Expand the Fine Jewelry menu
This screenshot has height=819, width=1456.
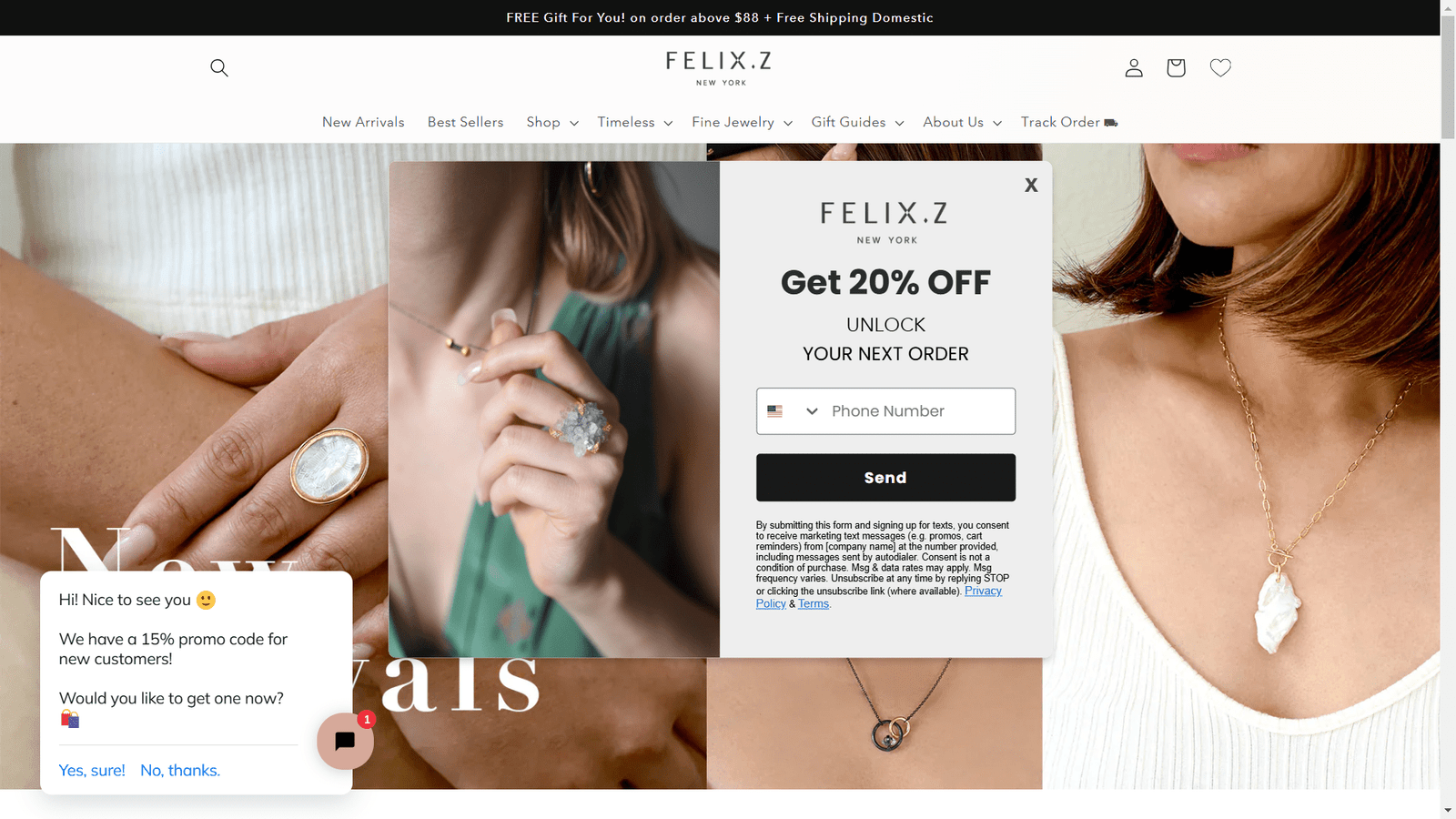point(742,122)
